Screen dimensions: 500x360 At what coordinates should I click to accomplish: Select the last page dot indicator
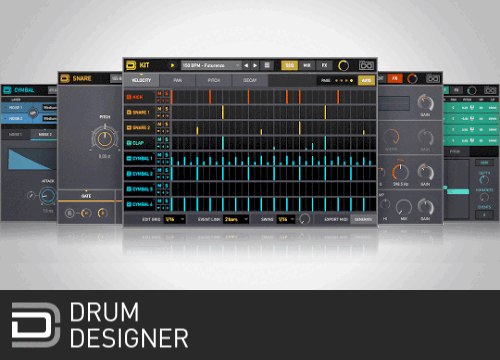pyautogui.click(x=351, y=80)
